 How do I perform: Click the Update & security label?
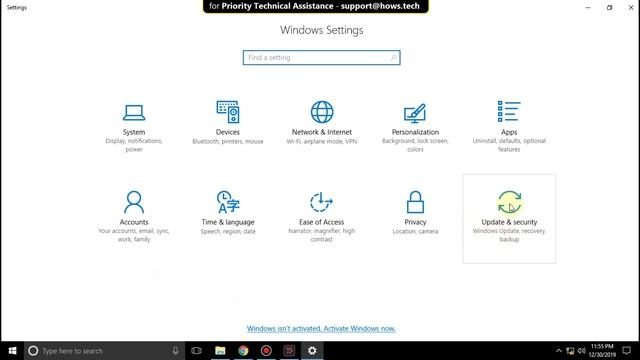509,222
